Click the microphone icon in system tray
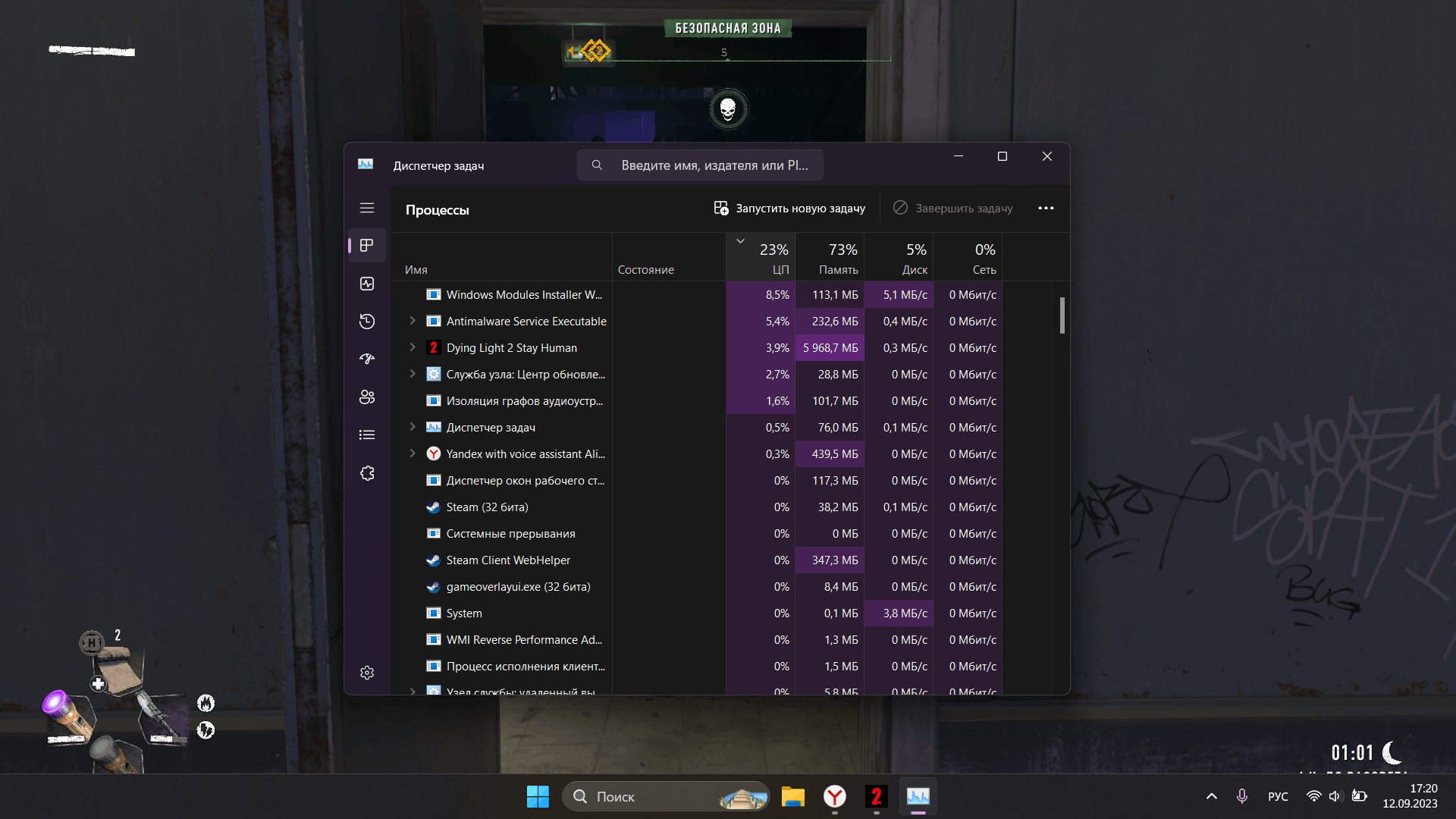 (1242, 796)
